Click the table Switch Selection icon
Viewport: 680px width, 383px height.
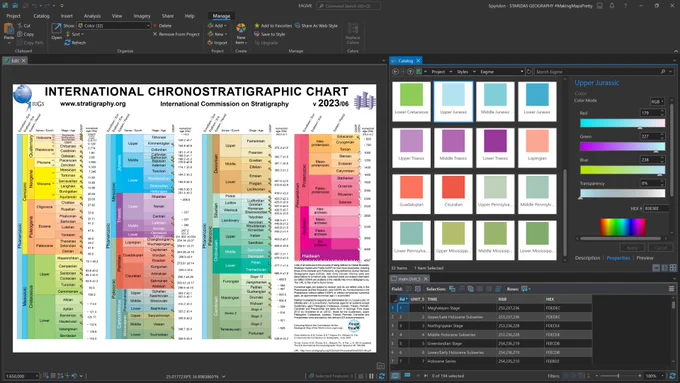[x=471, y=289]
